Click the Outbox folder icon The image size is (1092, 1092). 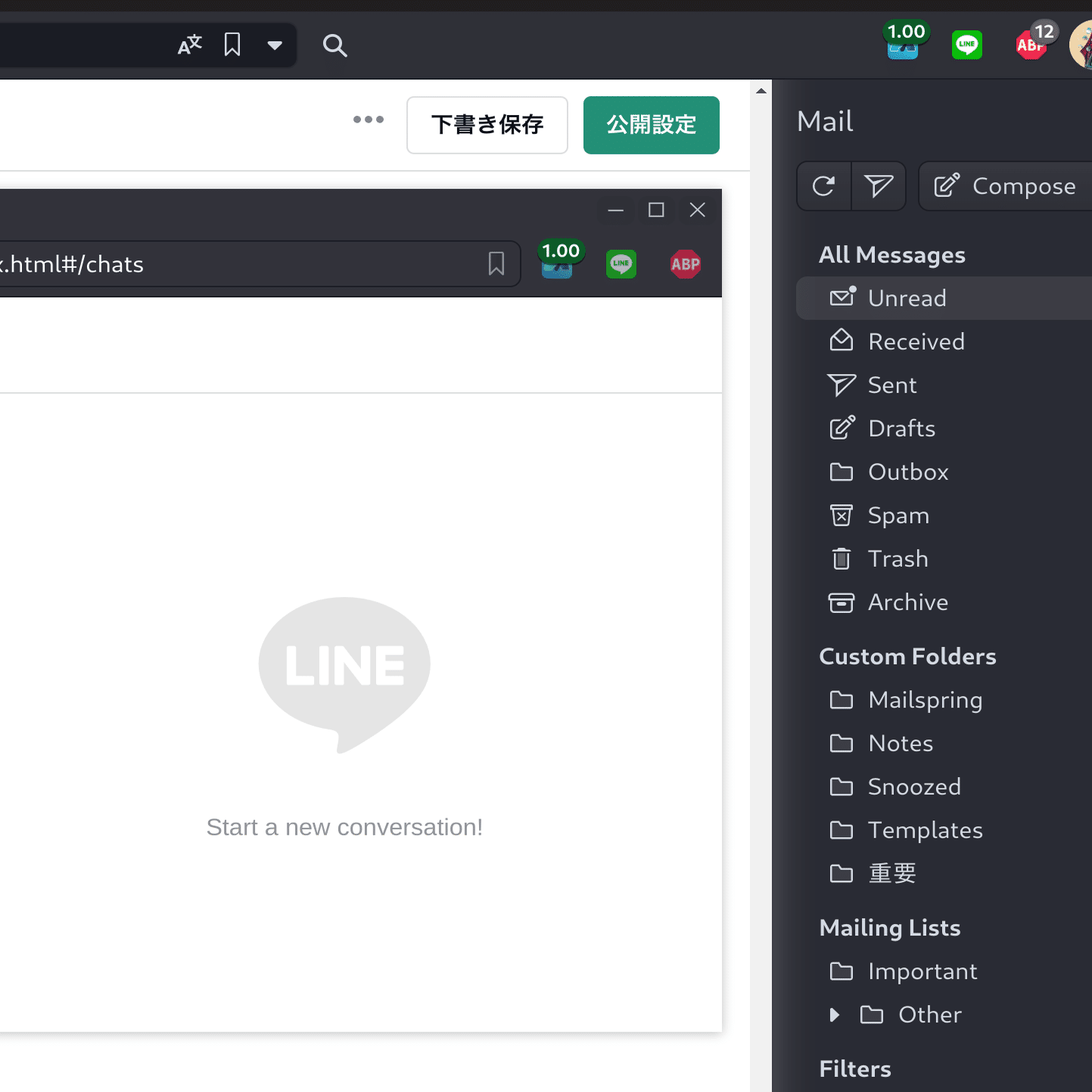(842, 472)
